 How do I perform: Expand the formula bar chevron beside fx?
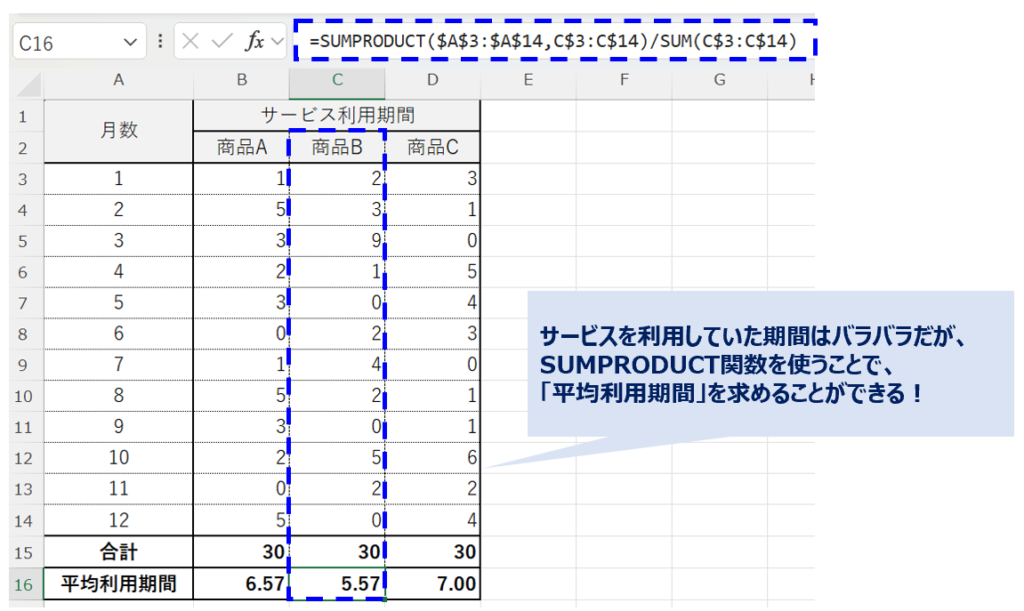point(278,42)
